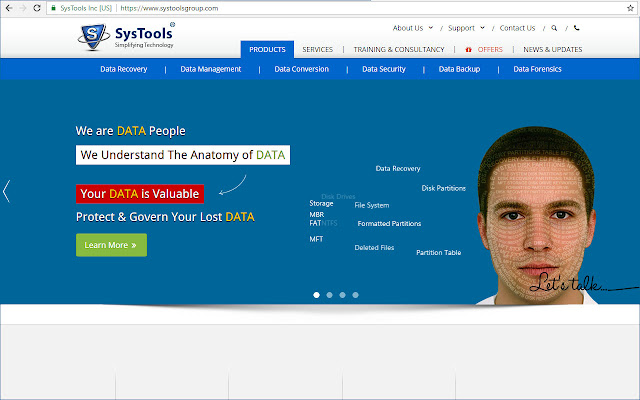Select the second carousel dot

(x=330, y=295)
